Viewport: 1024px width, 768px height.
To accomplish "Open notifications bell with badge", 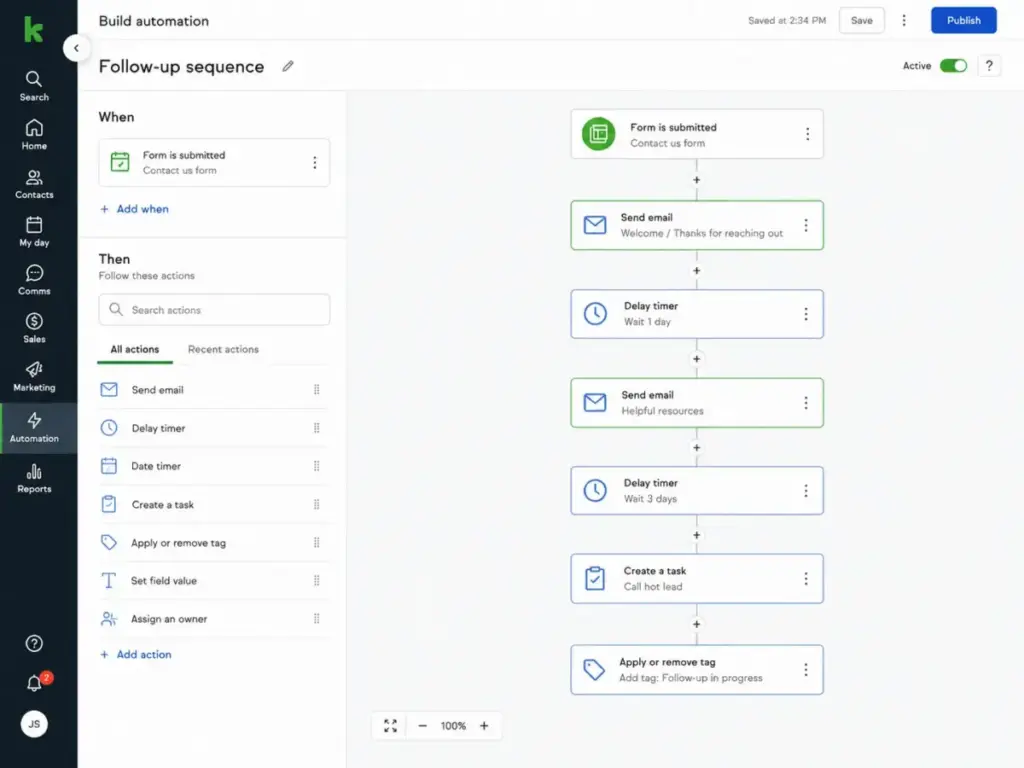I will [x=36, y=682].
